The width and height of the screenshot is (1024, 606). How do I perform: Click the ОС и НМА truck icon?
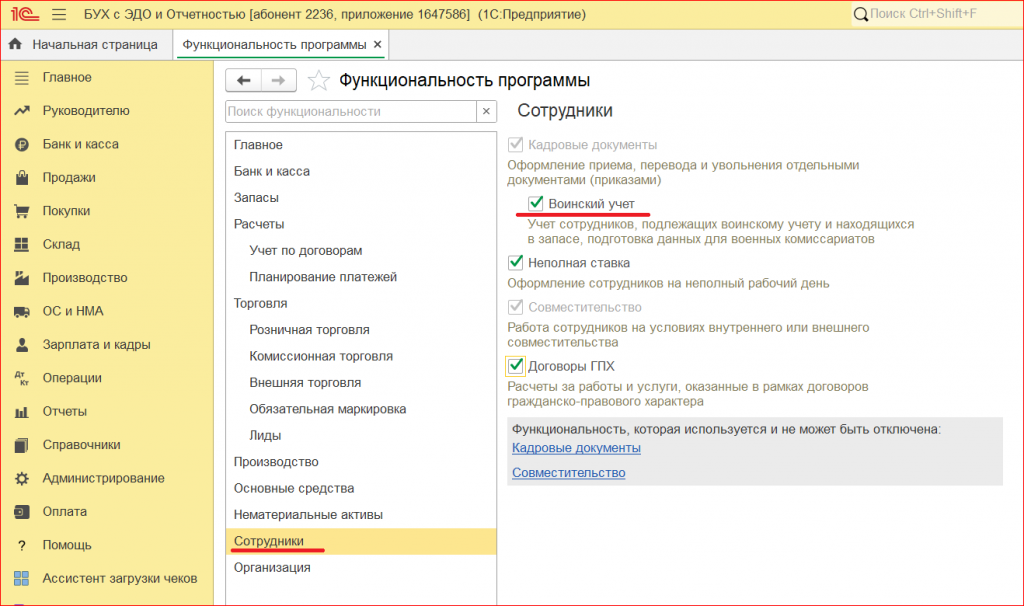[22, 311]
